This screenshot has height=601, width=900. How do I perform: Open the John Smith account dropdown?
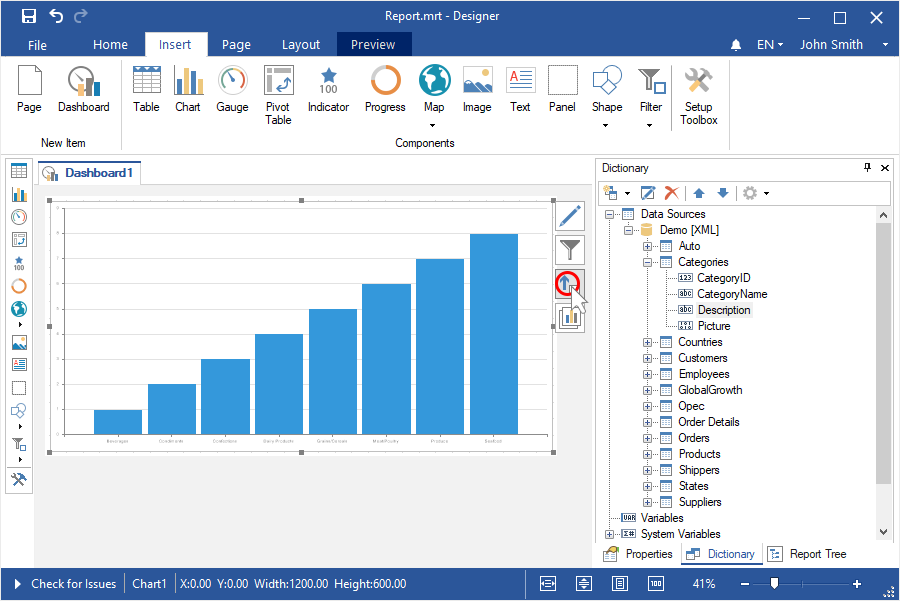[844, 45]
